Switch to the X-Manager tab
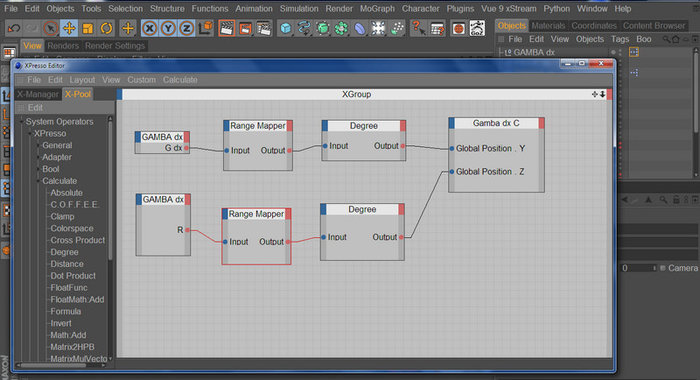Screen dimensions: 700x380 pyautogui.click(x=38, y=94)
